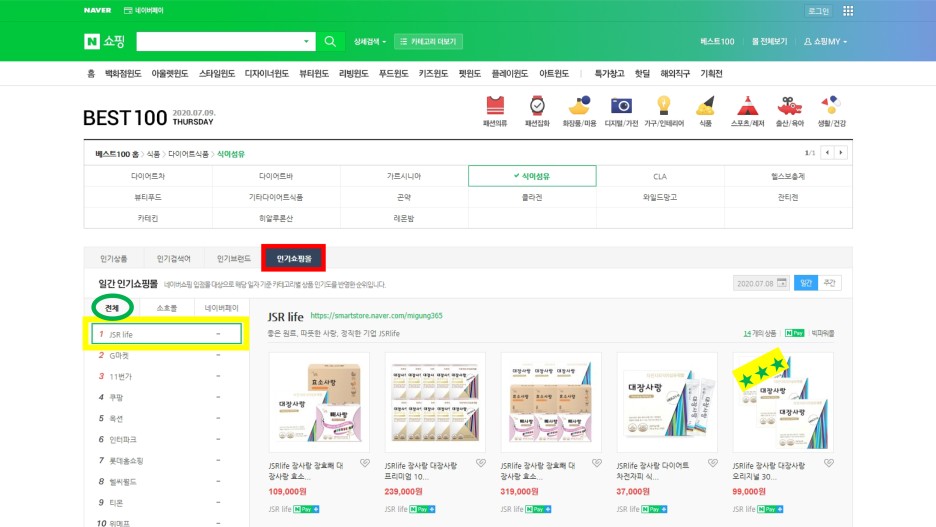Switch to the 인기브랜드 tab

tap(233, 258)
